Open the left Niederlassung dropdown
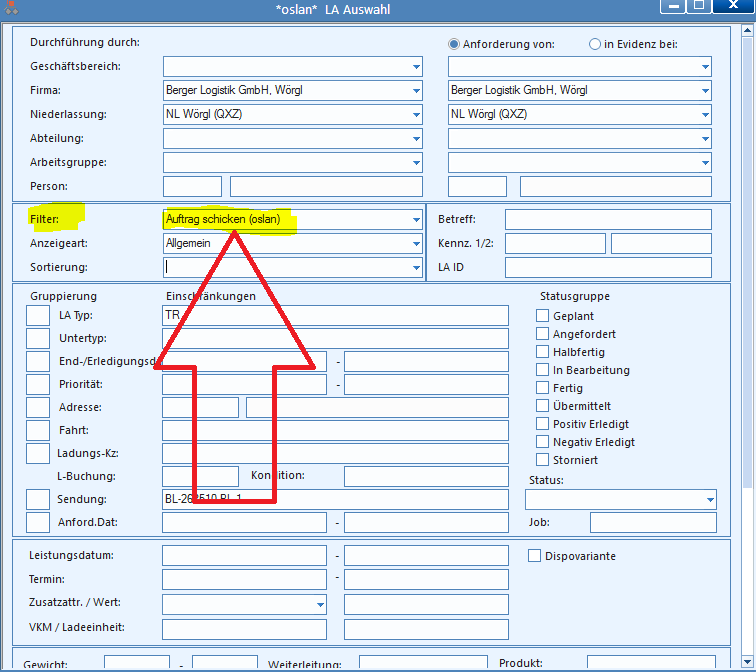The height and width of the screenshot is (672, 756). 416,115
